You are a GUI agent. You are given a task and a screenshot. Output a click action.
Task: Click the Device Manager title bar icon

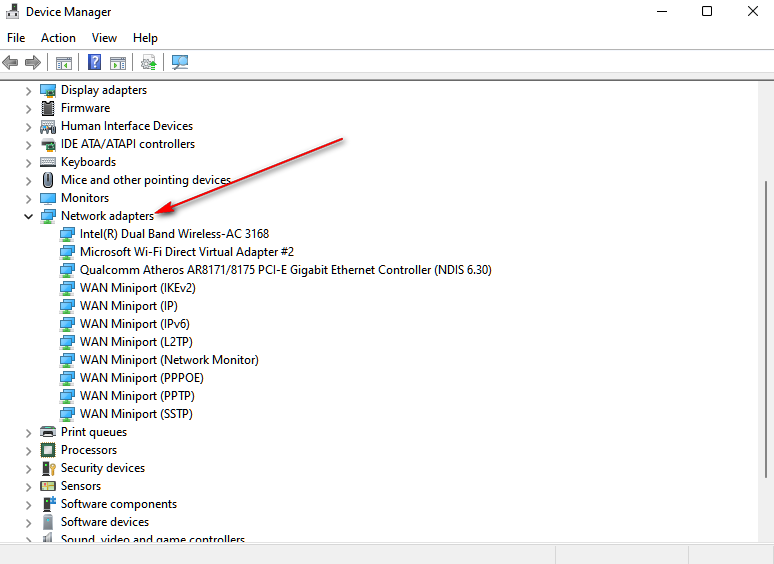pos(12,11)
